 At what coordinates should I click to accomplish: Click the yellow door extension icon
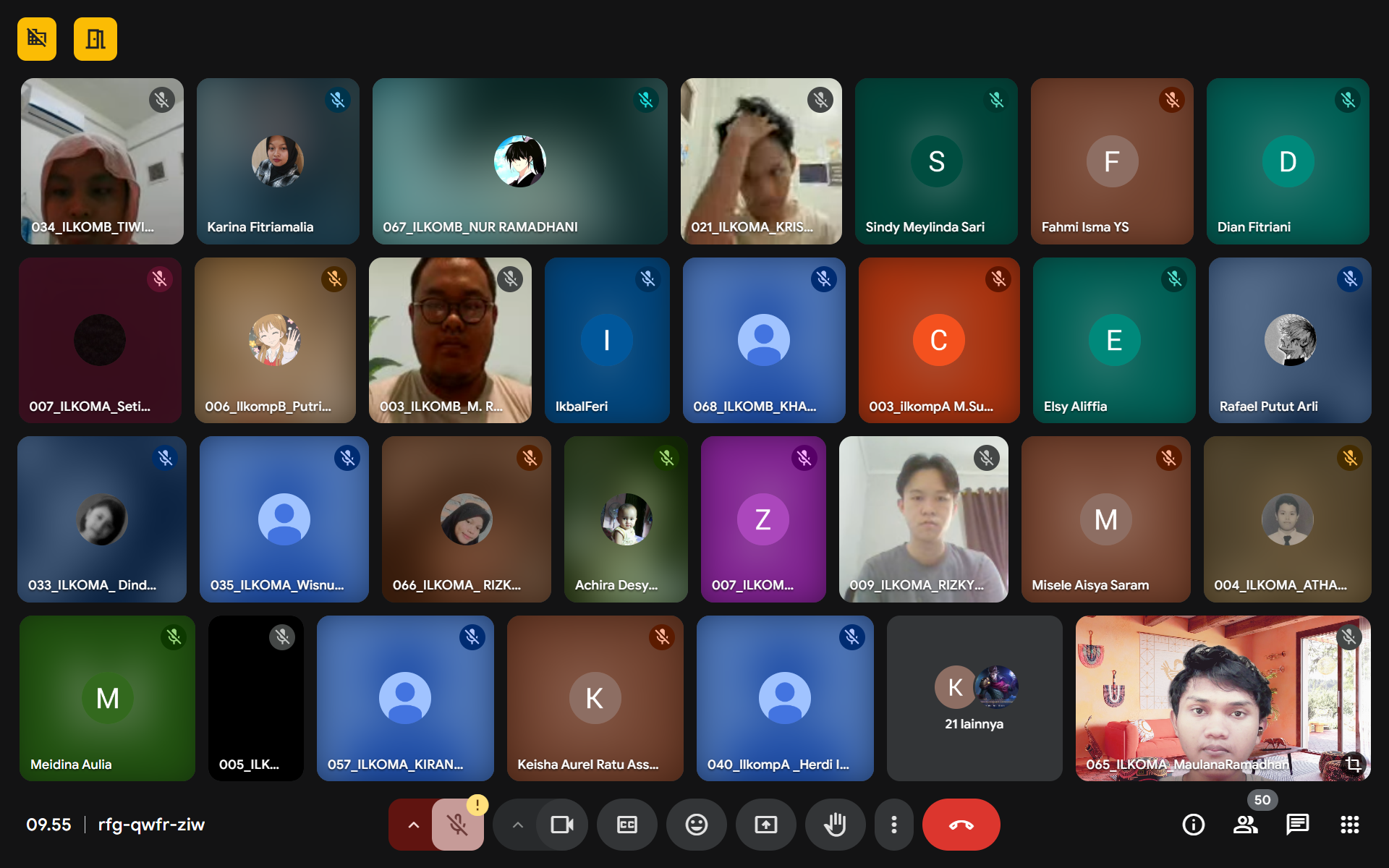point(95,38)
